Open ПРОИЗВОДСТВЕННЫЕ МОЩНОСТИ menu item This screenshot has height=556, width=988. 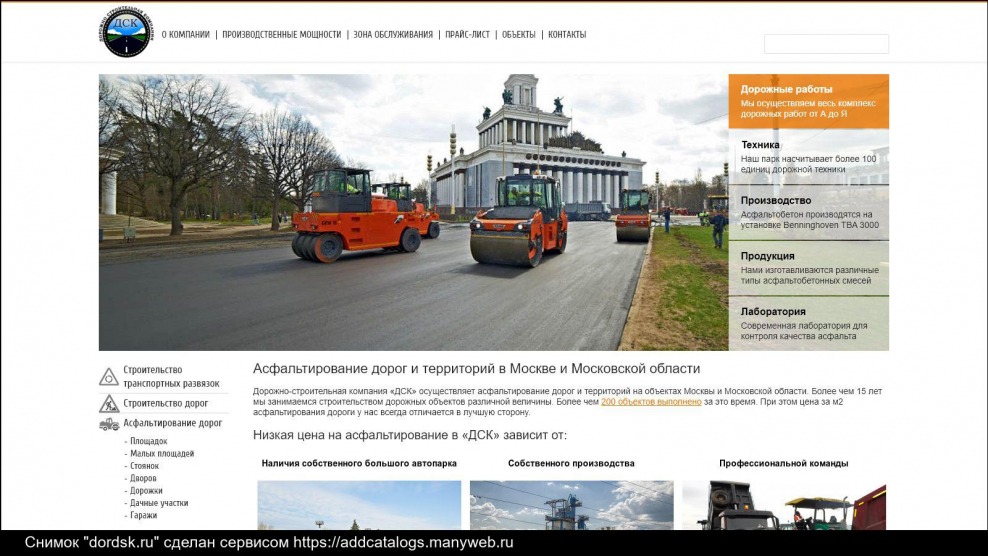coord(281,35)
